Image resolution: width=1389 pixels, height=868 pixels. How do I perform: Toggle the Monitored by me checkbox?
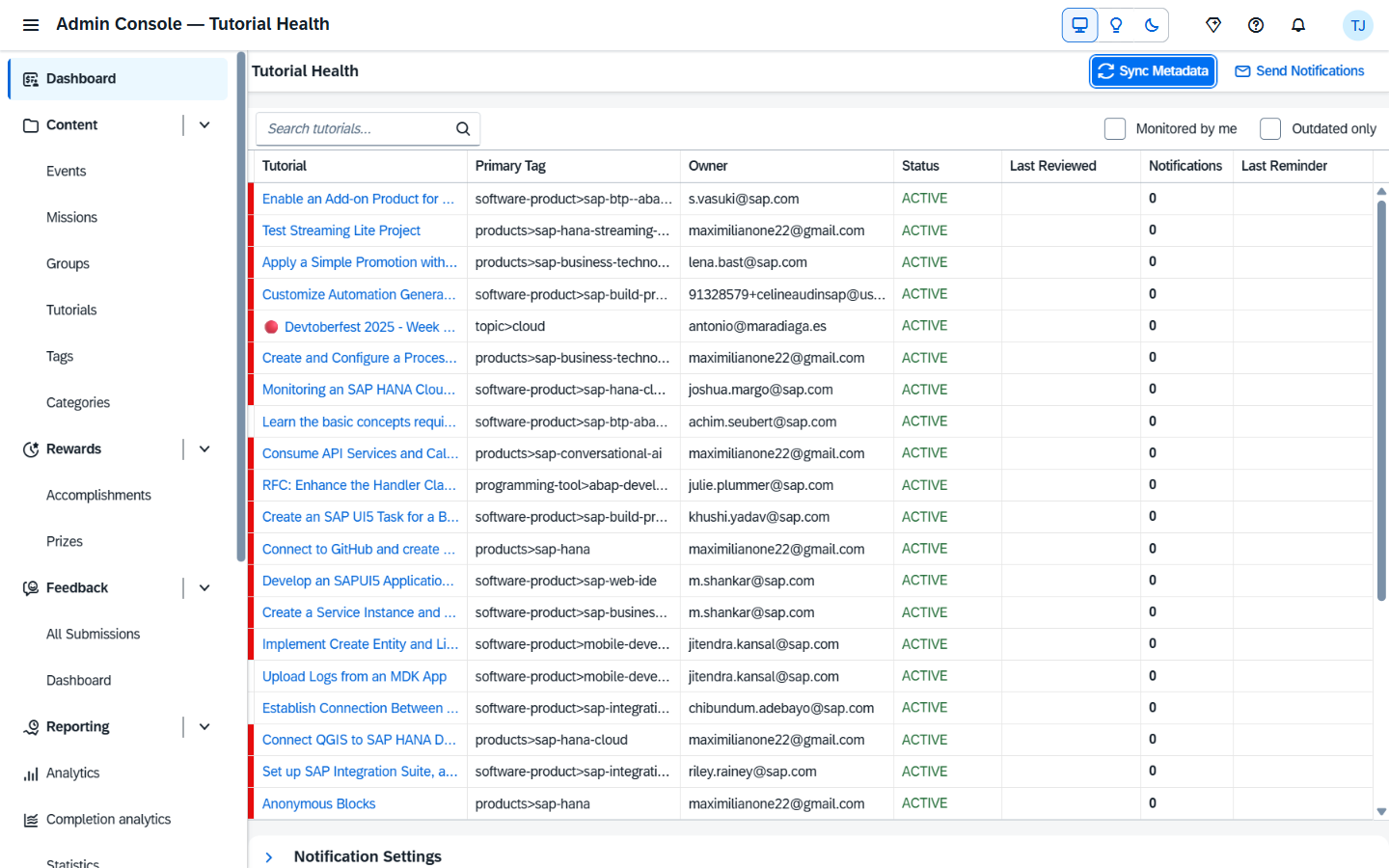click(x=1115, y=128)
